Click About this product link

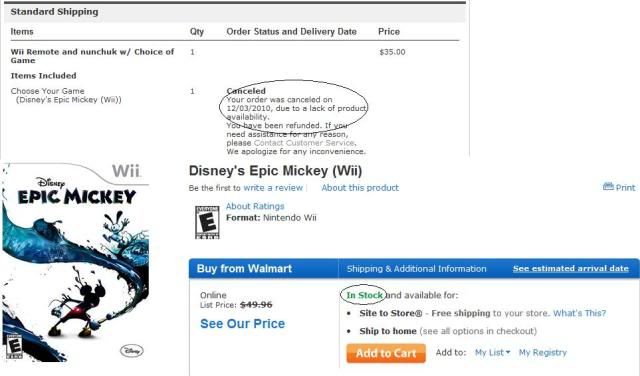360,188
